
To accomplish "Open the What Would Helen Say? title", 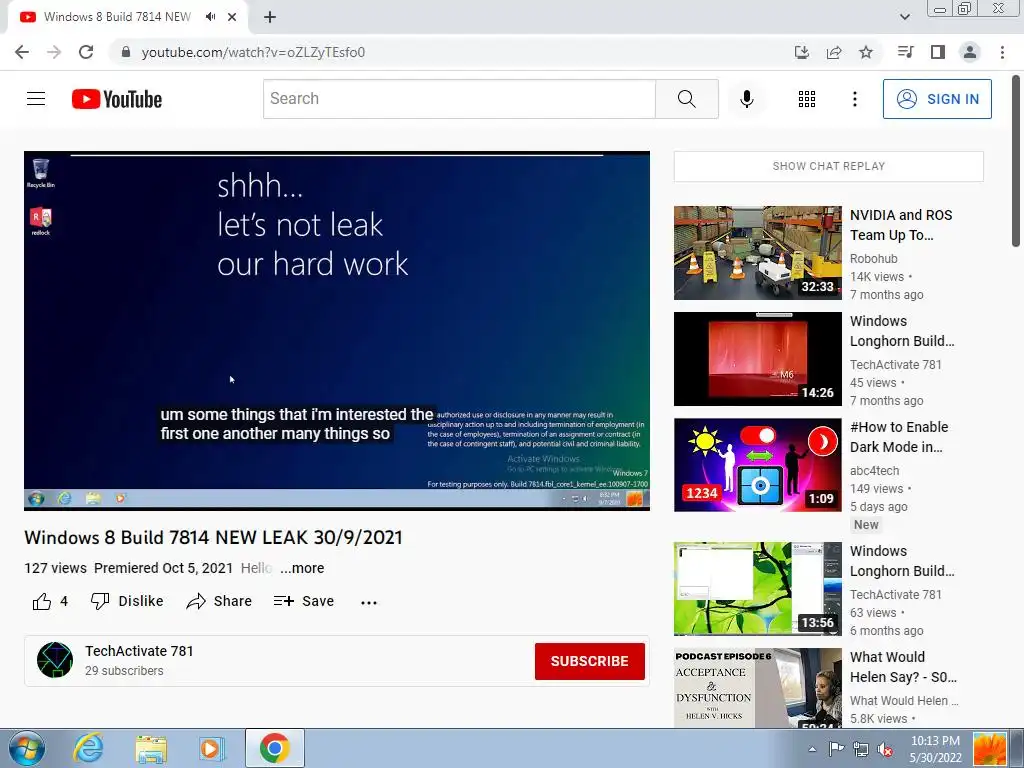I will (x=903, y=667).
